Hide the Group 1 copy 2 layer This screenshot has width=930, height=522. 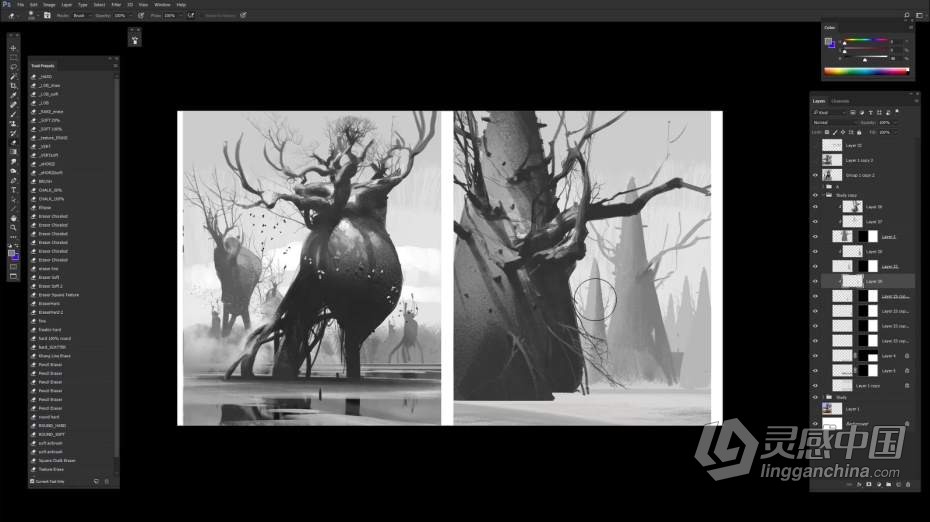816,176
